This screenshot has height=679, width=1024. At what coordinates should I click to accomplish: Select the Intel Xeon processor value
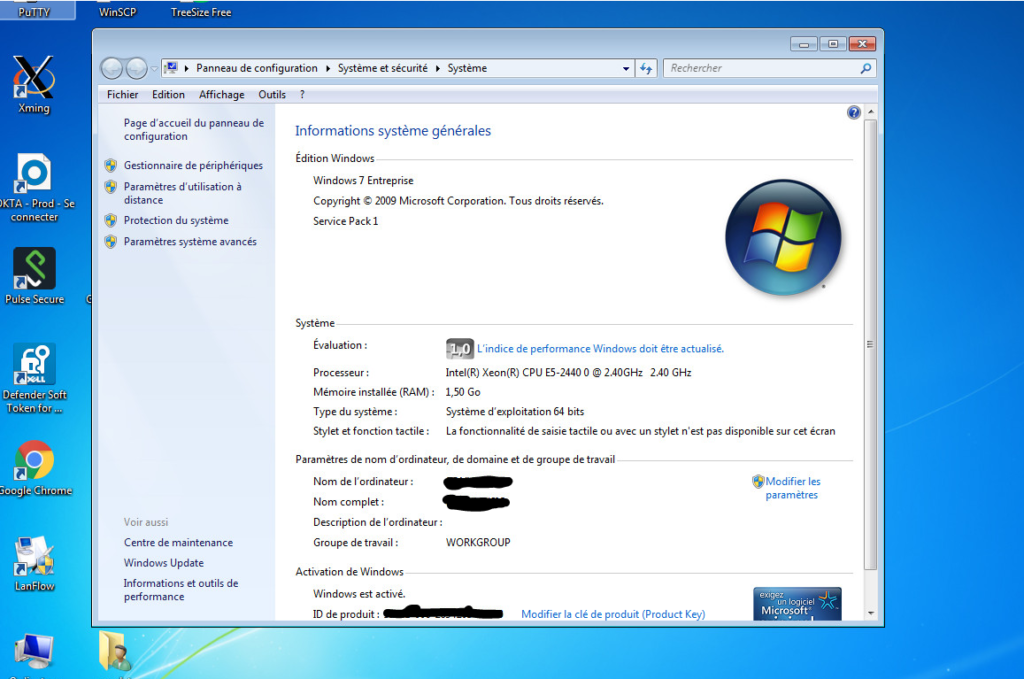tap(568, 372)
